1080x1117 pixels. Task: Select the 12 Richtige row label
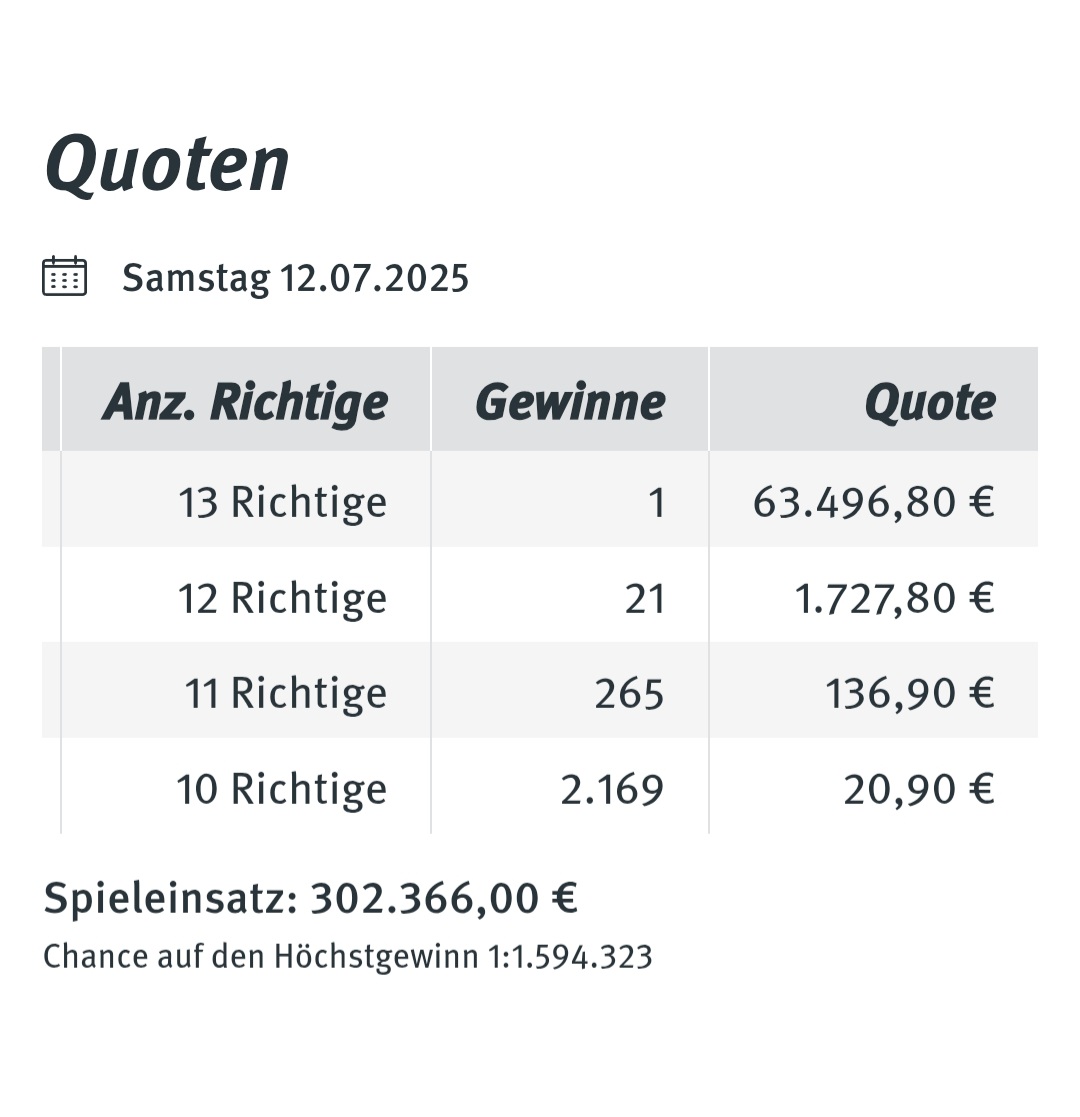tap(282, 598)
